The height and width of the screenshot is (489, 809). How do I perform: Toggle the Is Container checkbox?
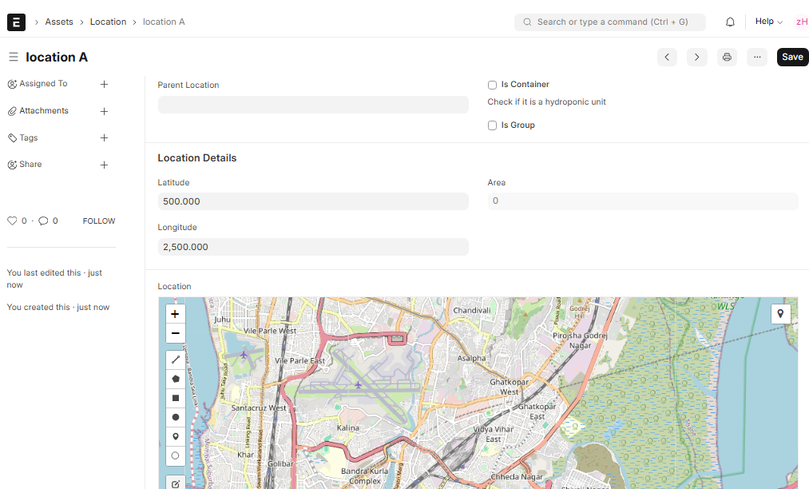tap(492, 85)
